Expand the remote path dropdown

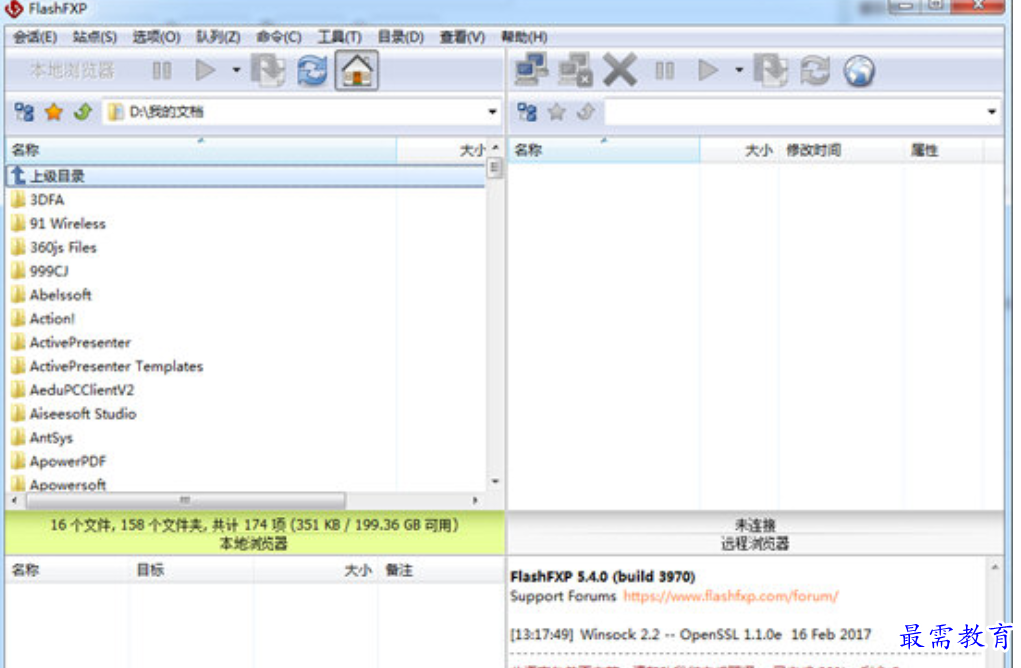click(x=992, y=112)
